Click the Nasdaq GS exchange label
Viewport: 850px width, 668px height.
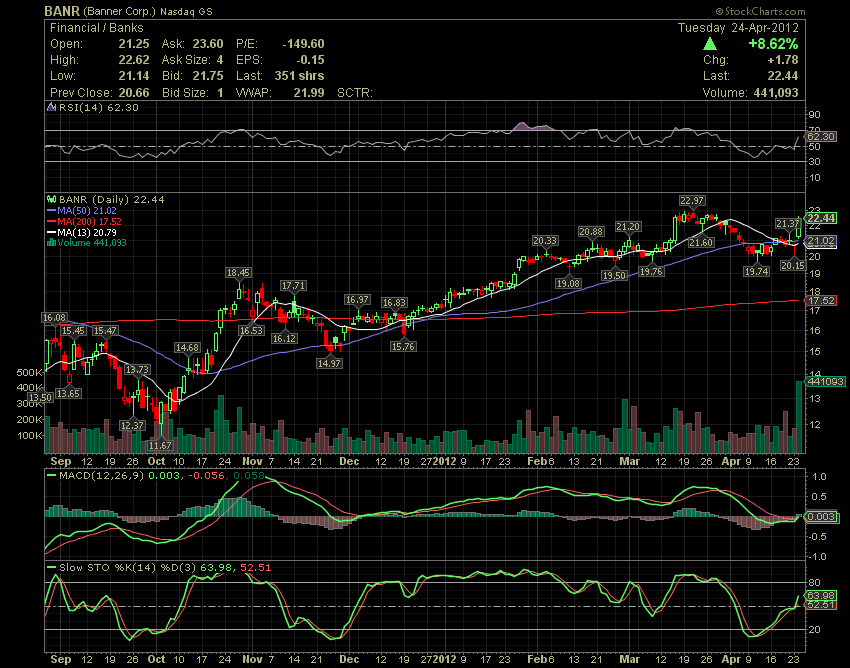pyautogui.click(x=186, y=11)
